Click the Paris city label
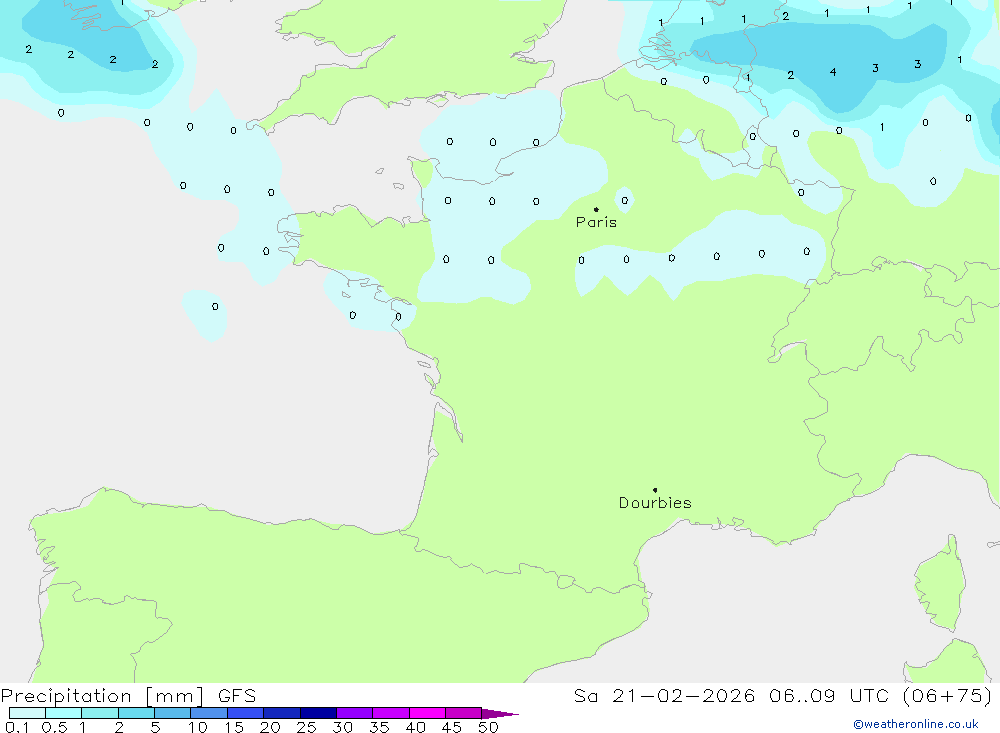The image size is (1000, 733). pos(596,222)
